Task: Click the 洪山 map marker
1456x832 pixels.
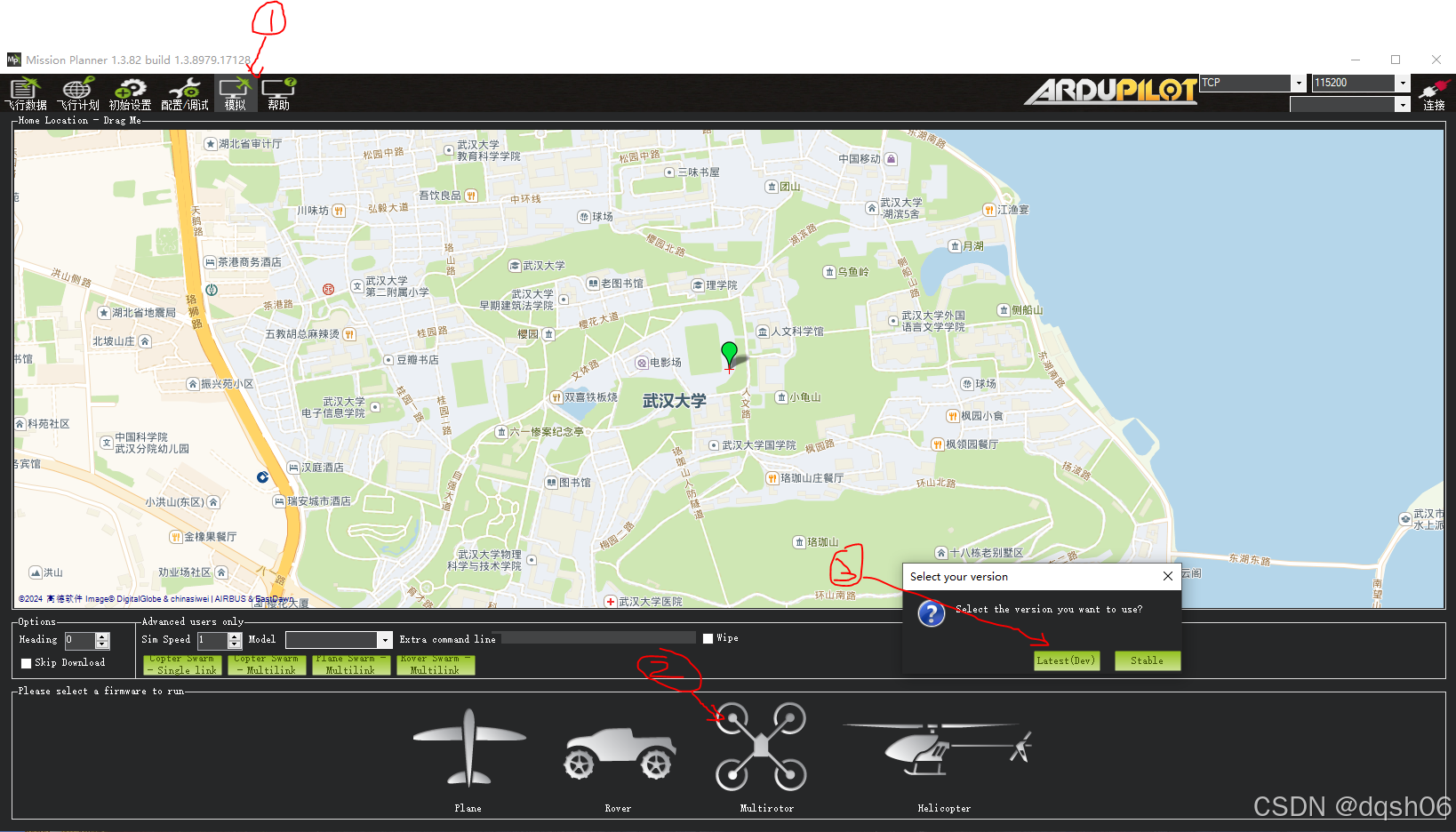Action: (x=36, y=572)
